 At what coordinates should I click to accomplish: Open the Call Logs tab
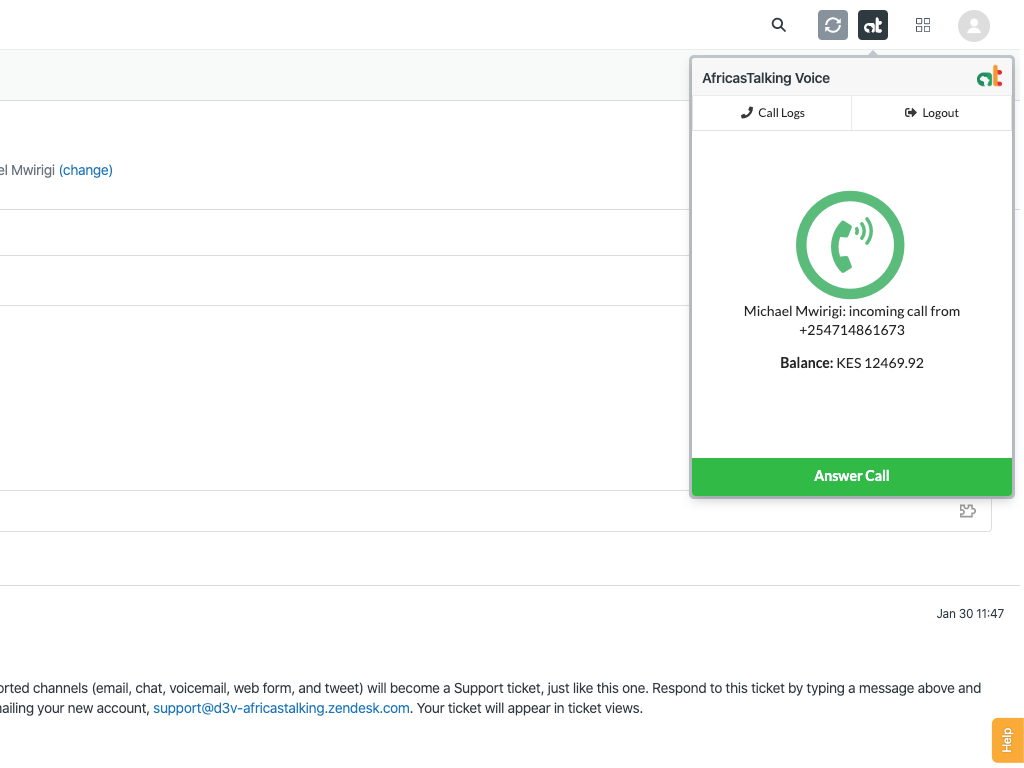772,113
